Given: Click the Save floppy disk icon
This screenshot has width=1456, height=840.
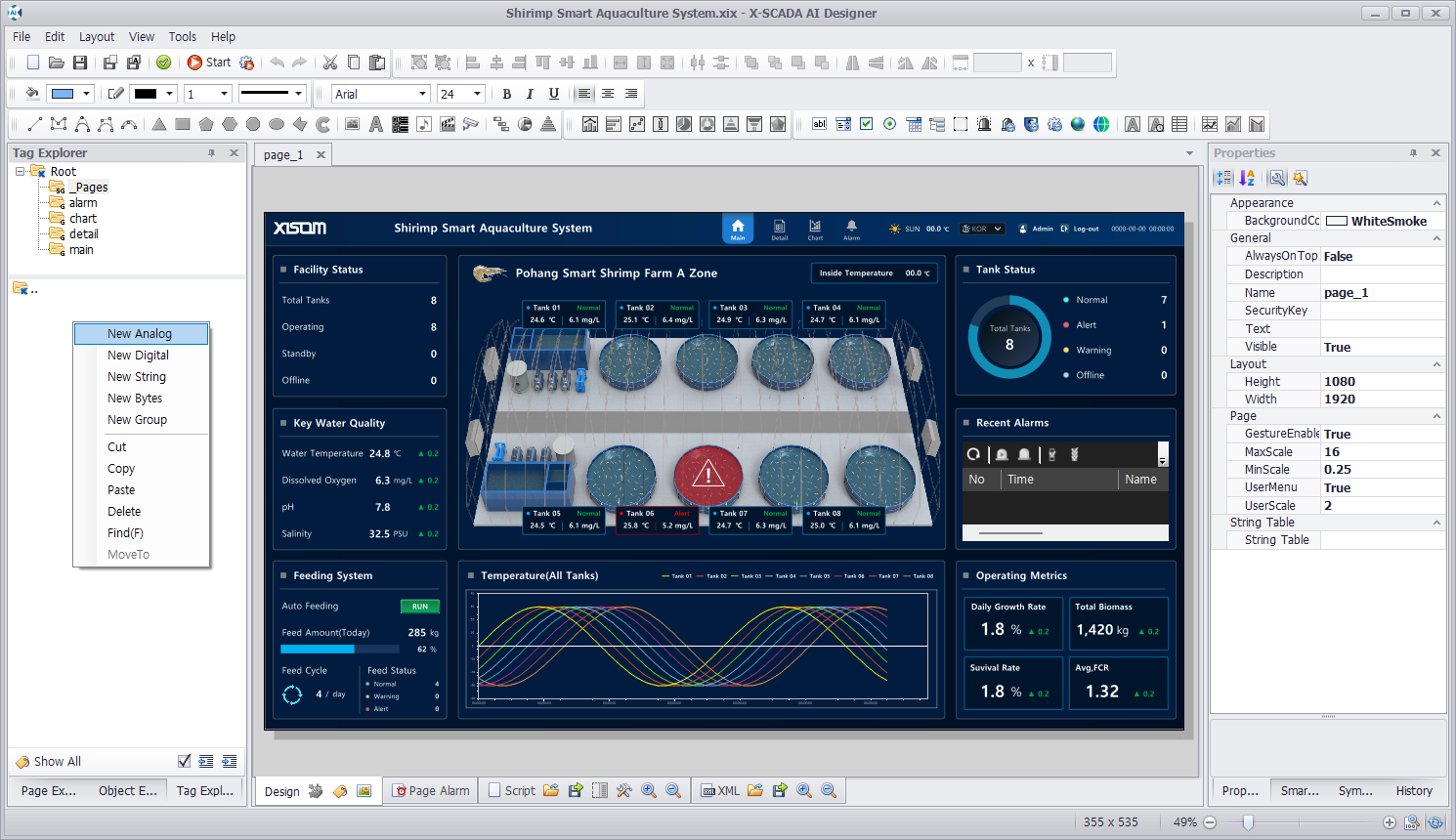Looking at the screenshot, I should pos(80,63).
